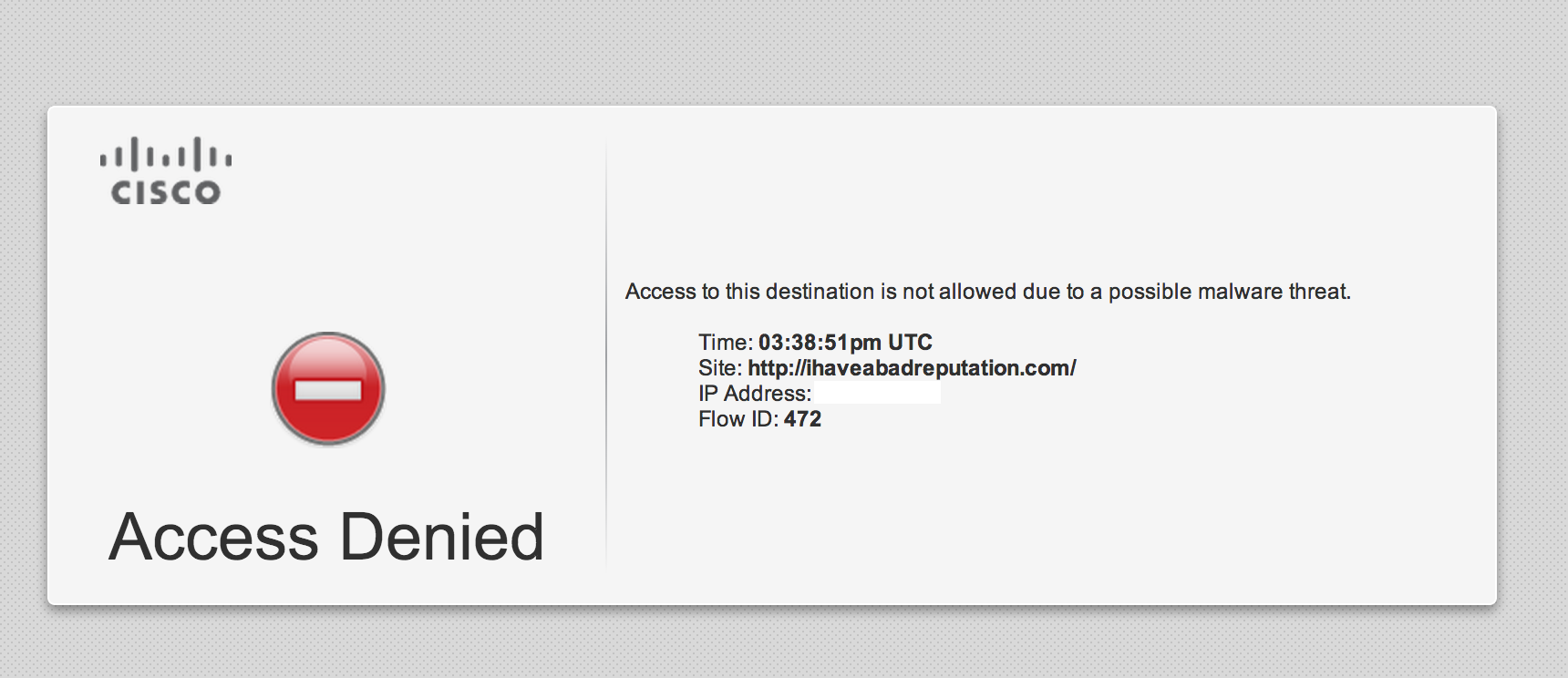The image size is (1568, 678).
Task: Select the Flow ID number 472
Action: (x=802, y=419)
